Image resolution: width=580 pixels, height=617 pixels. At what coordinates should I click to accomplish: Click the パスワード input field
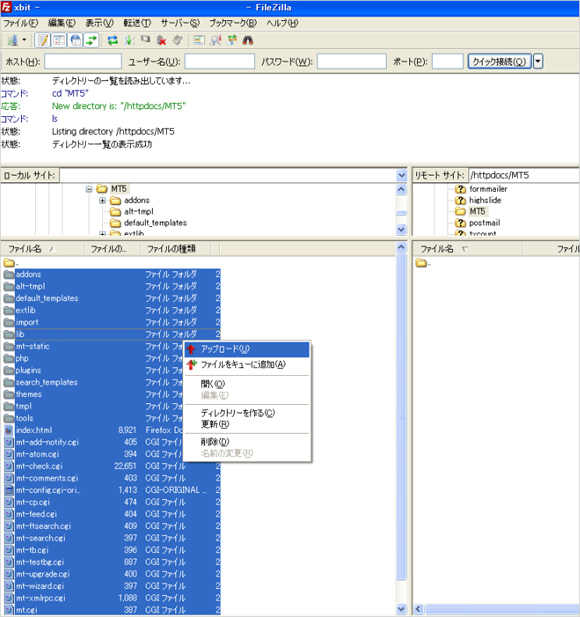coord(352,61)
